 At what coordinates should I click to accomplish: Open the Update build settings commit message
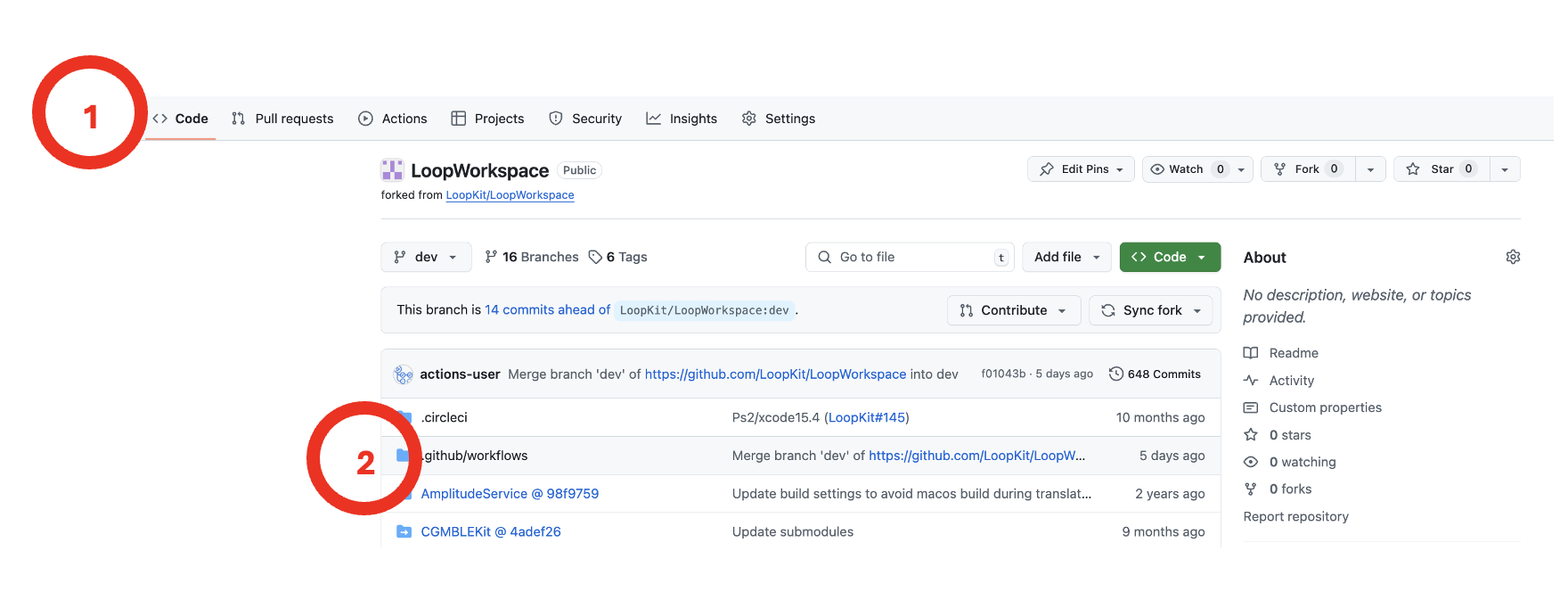coord(911,494)
